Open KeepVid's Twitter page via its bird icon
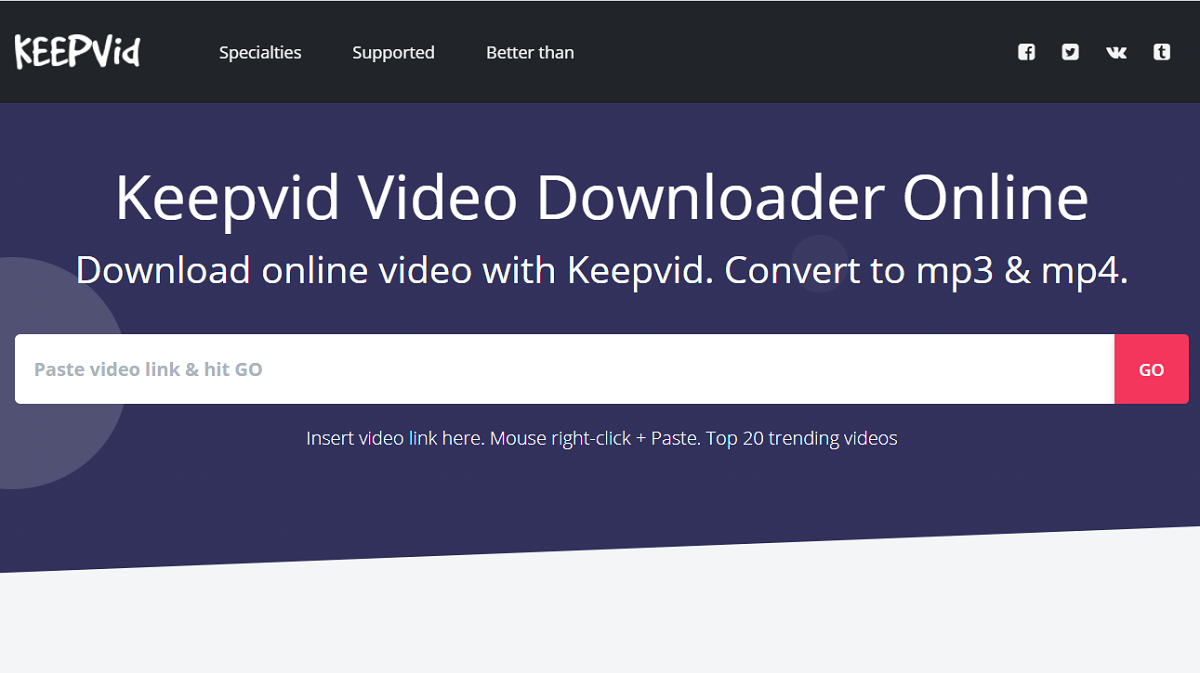1200x673 pixels. pyautogui.click(x=1070, y=52)
